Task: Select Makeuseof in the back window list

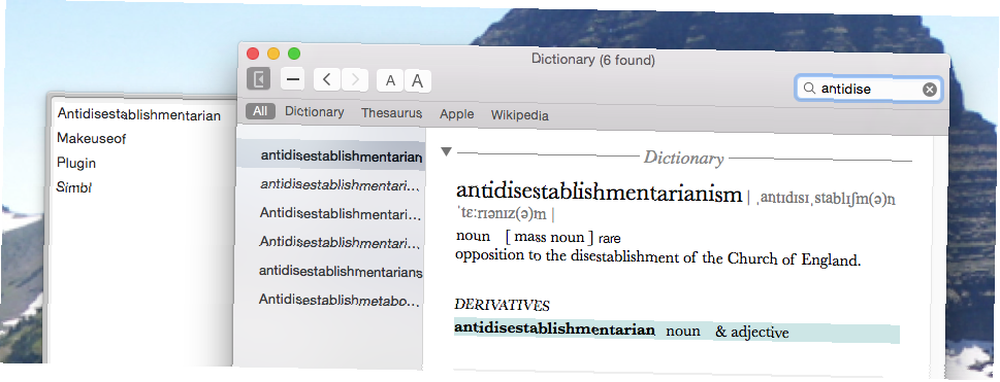Action: pyautogui.click(x=91, y=138)
